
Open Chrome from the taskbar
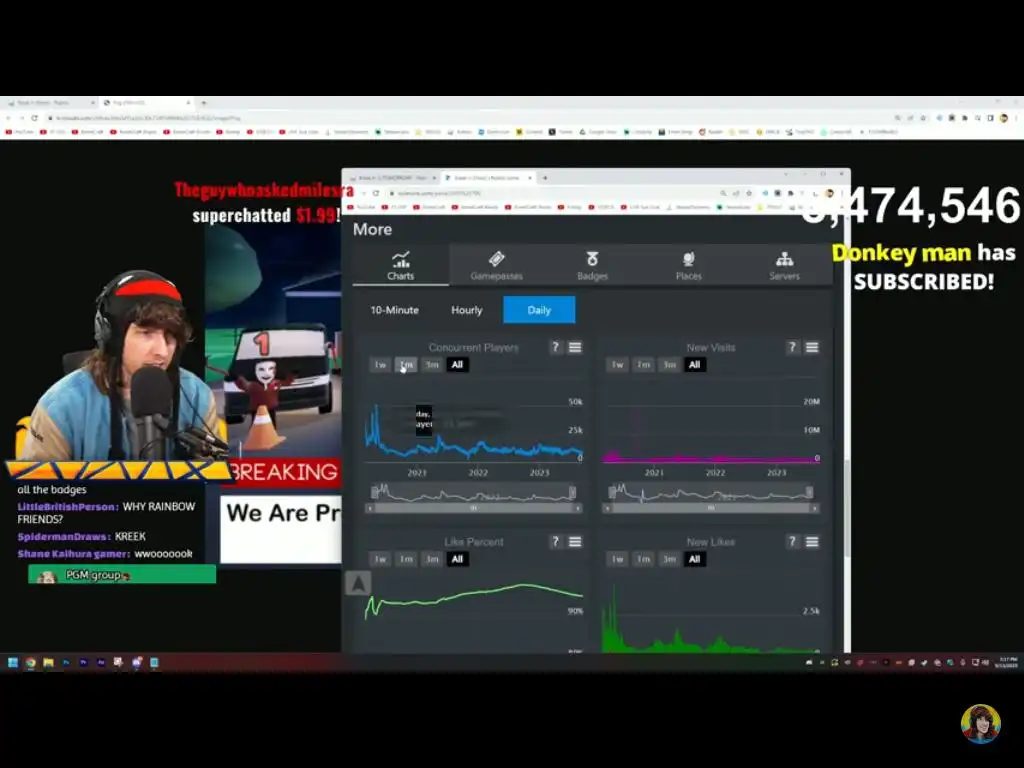(x=30, y=662)
